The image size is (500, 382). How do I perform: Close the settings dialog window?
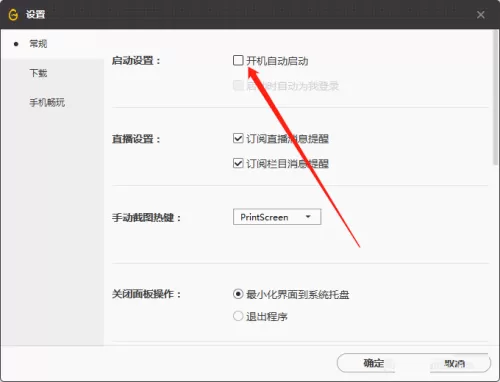tap(480, 15)
